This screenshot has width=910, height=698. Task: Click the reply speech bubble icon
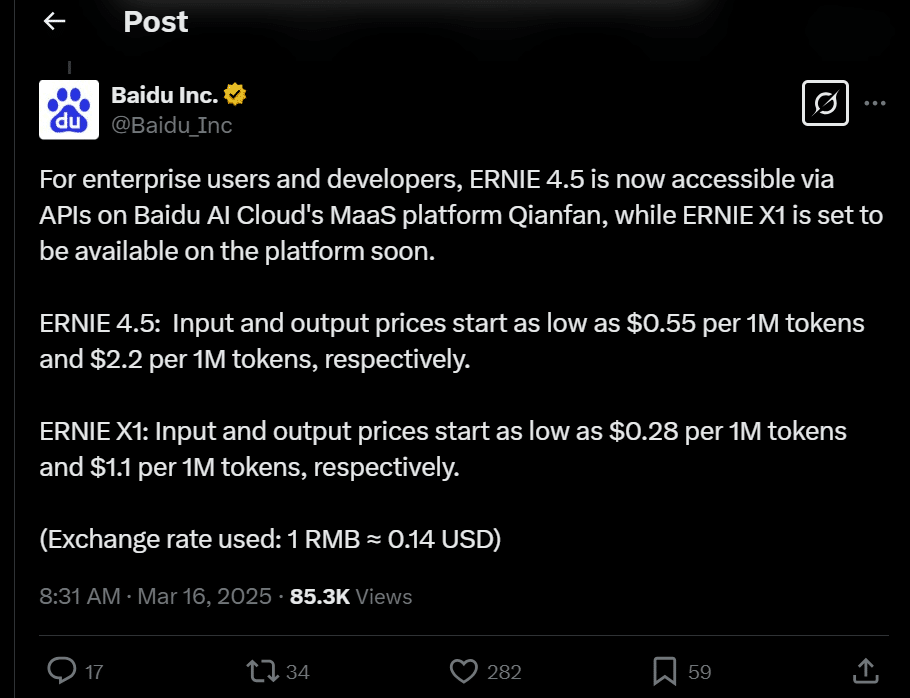pos(62,671)
